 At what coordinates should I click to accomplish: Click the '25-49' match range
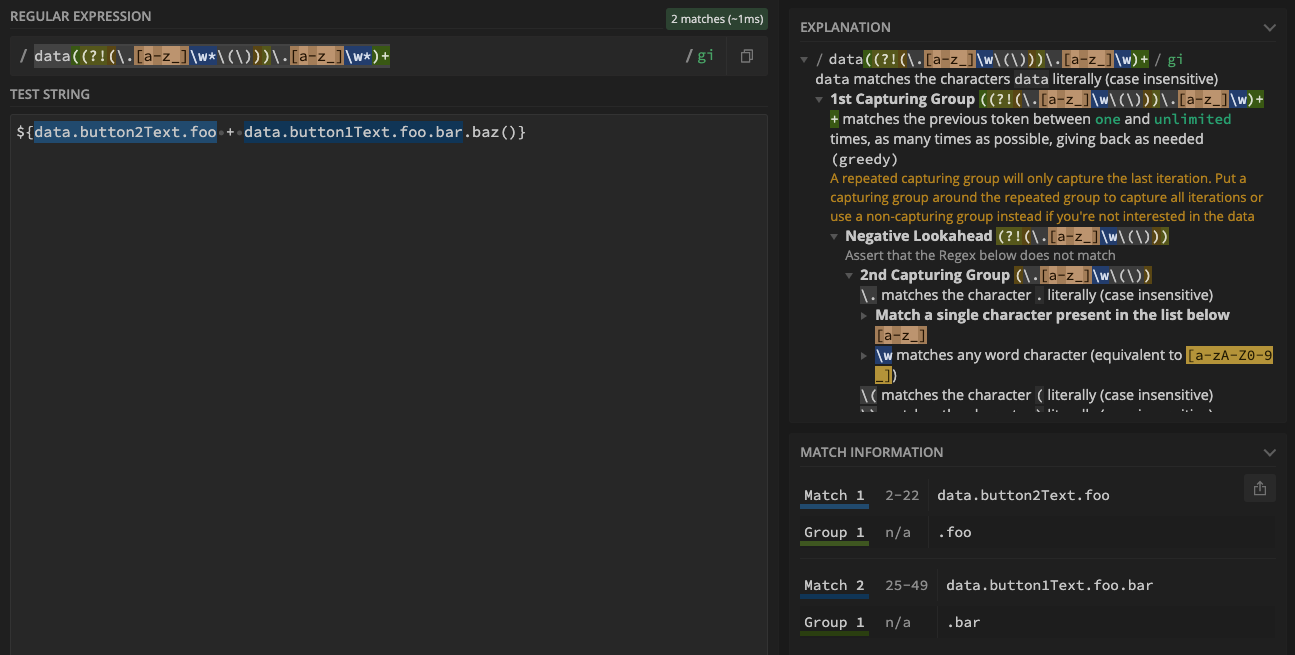(906, 585)
